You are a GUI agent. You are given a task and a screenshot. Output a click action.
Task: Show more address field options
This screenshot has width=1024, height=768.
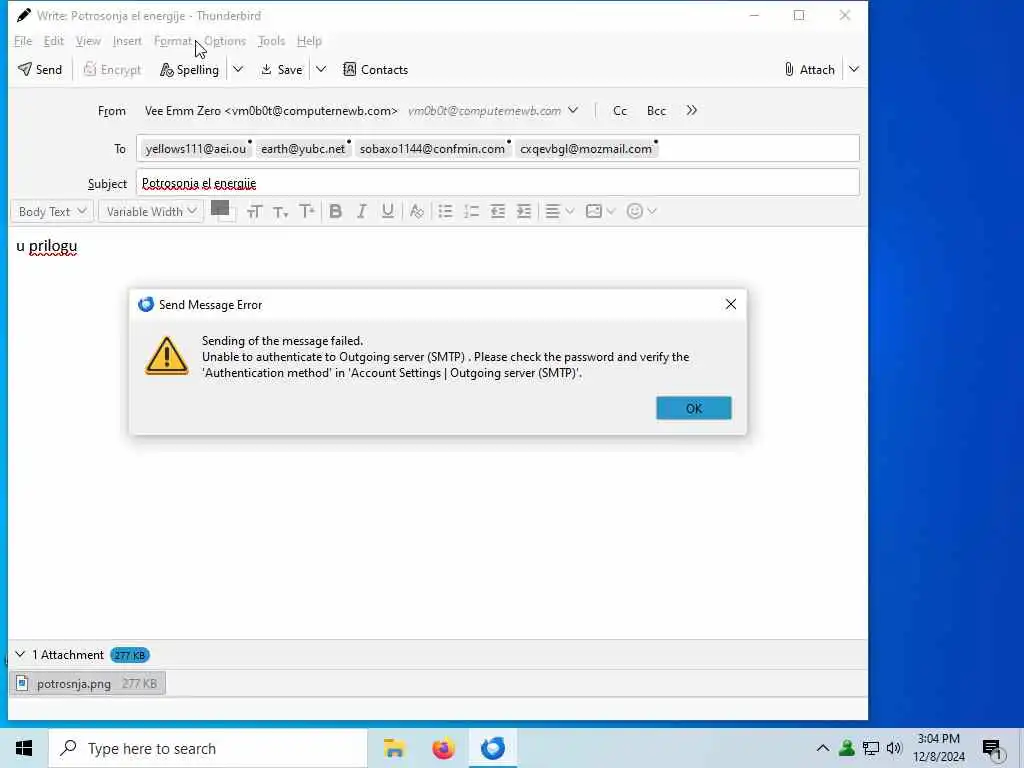tap(692, 110)
